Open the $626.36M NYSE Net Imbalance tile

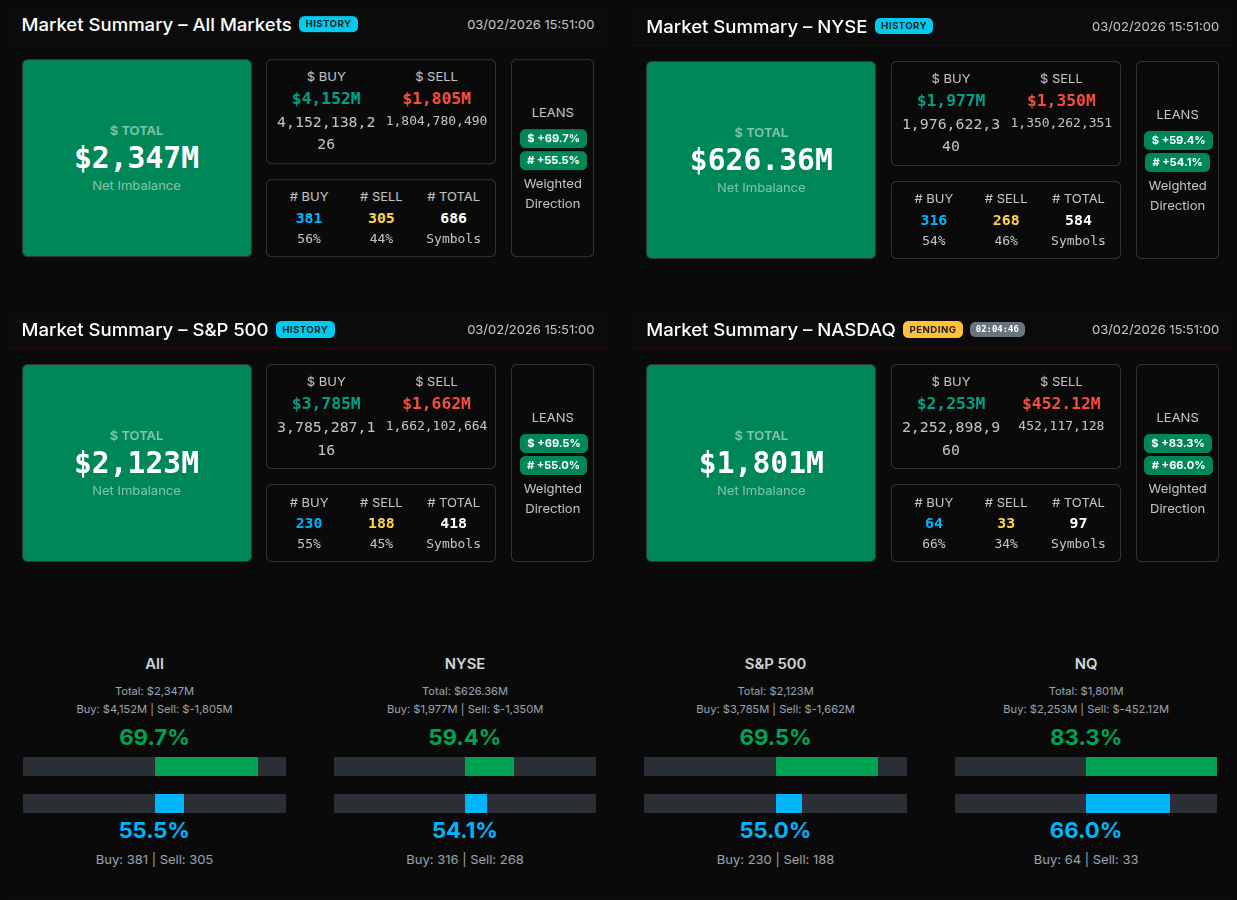tap(761, 160)
